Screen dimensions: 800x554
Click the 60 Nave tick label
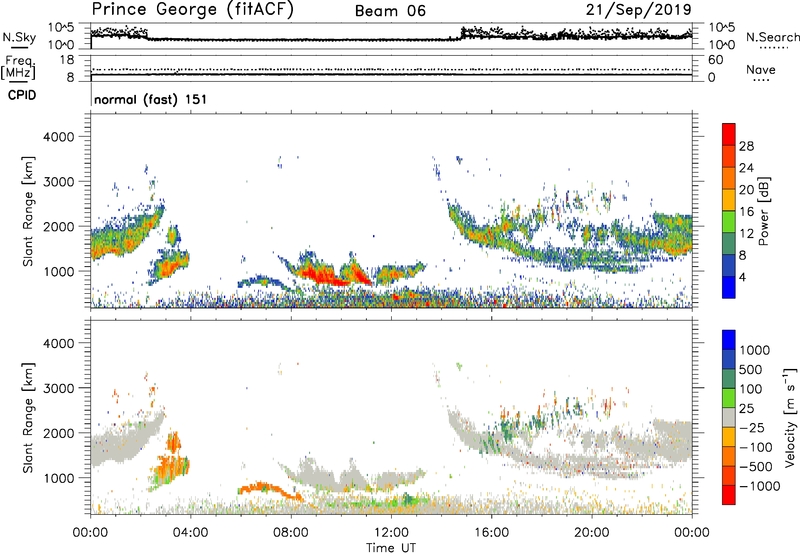[x=715, y=60]
